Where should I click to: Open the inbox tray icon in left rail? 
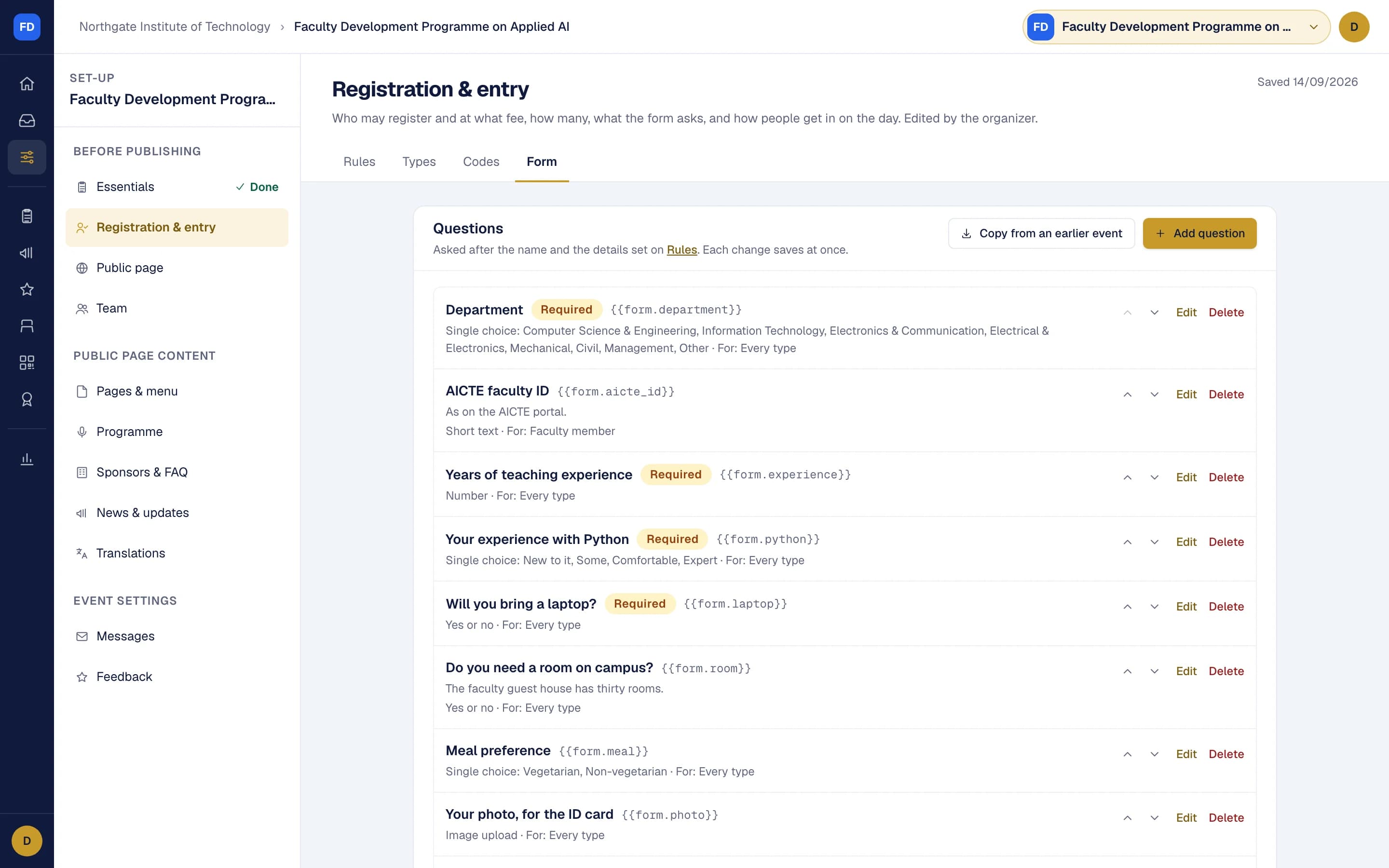27,121
